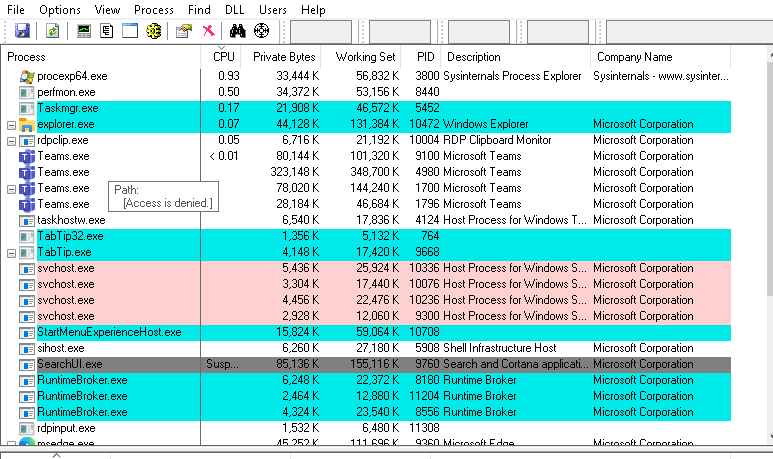
Task: Select the perfmon.exe process row
Action: pos(366,92)
